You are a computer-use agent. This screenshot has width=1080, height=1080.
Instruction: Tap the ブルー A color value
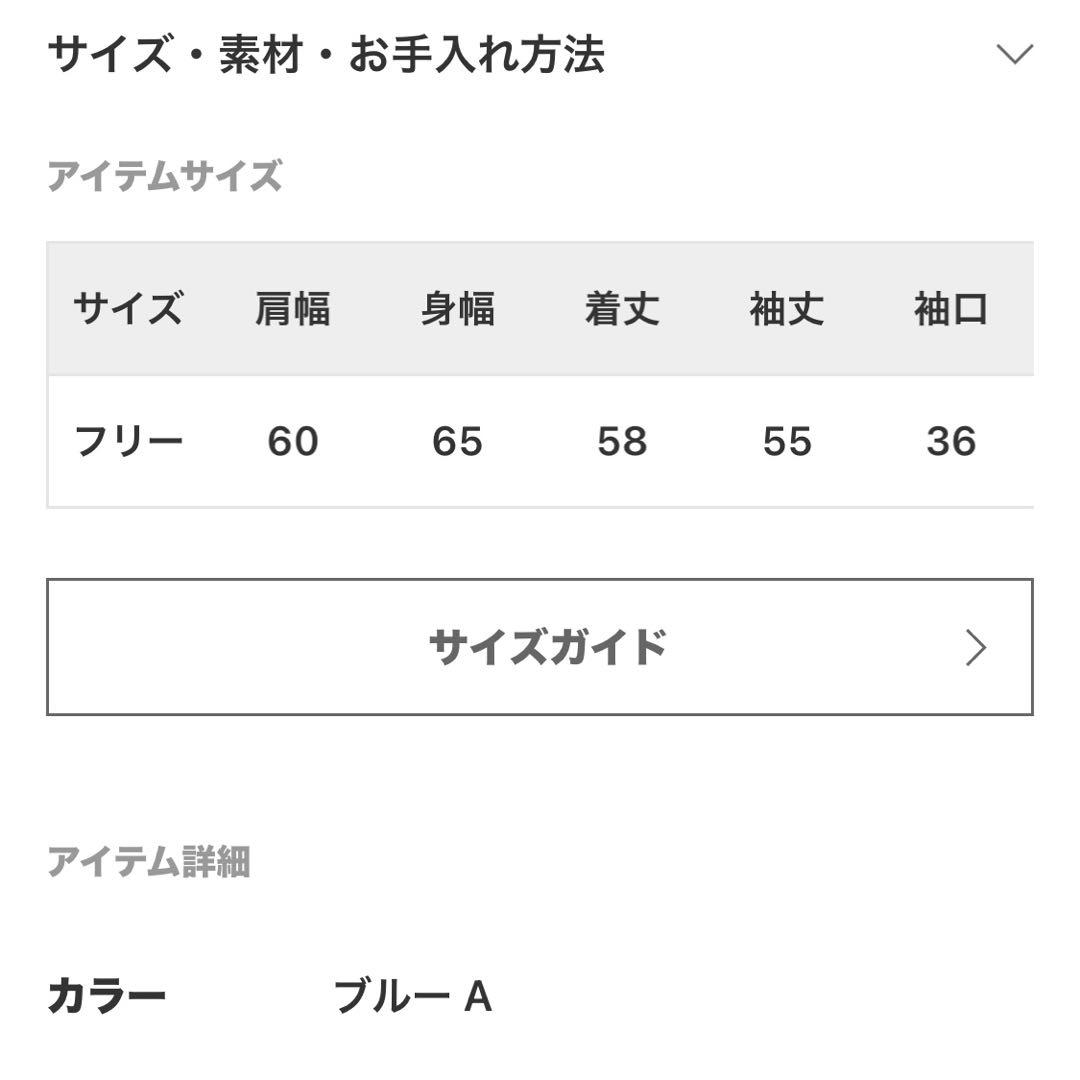click(412, 997)
